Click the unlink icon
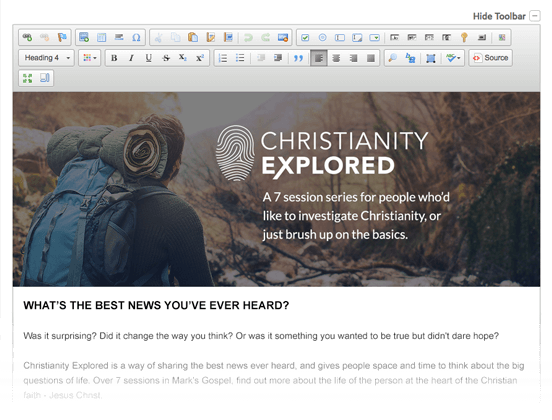Screen dimensions: 552x420 click(x=45, y=37)
